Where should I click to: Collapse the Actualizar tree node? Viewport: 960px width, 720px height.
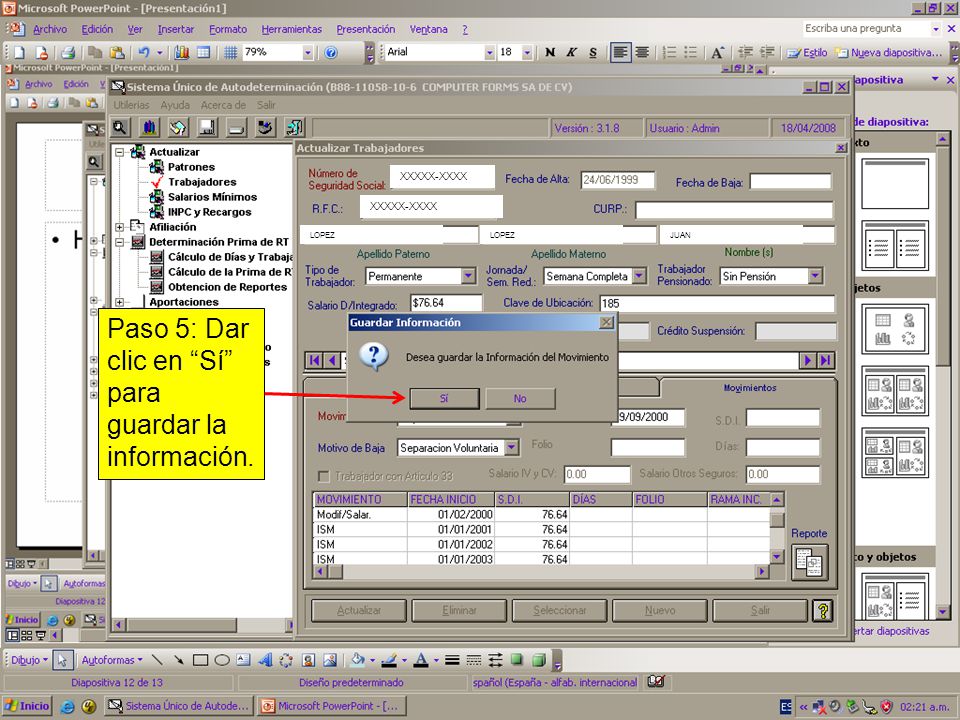tap(119, 152)
